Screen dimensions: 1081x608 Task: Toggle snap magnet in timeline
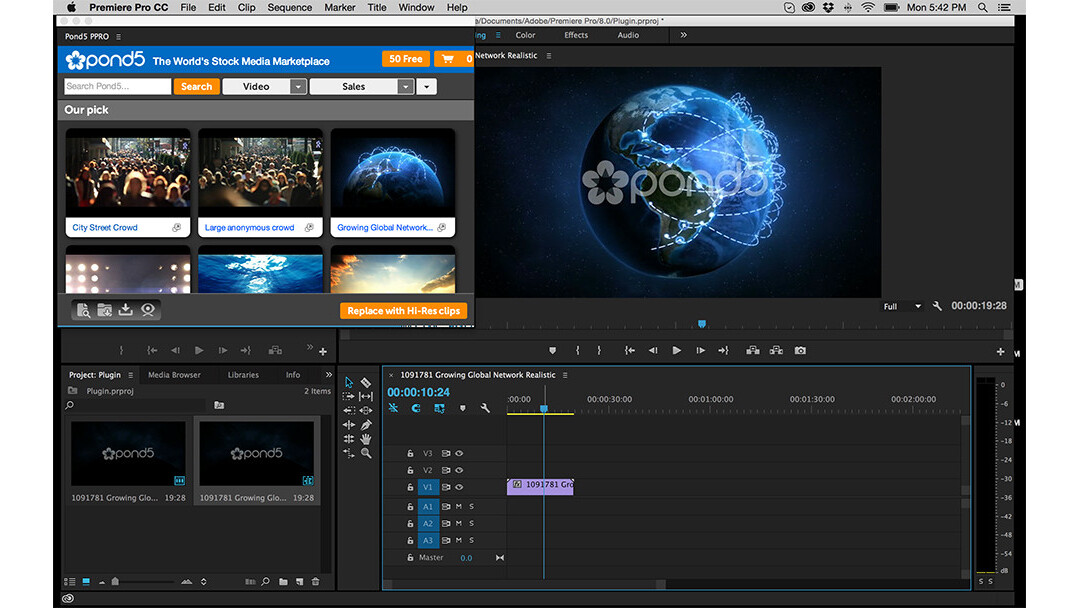[x=415, y=408]
